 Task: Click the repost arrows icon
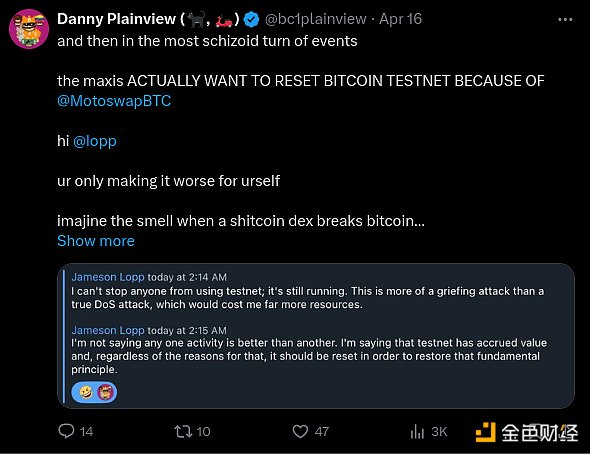point(183,431)
